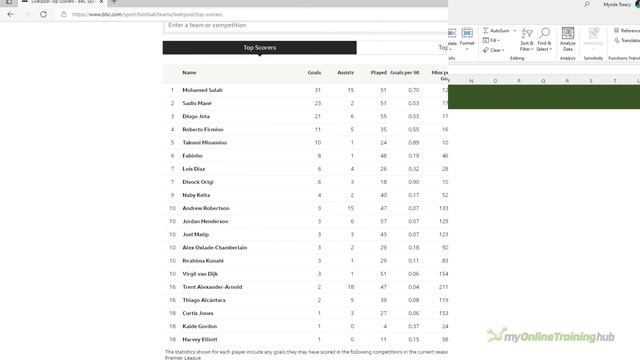Click Trent Alexander-Arnold player name
640x360 pixels.
[x=212, y=287]
